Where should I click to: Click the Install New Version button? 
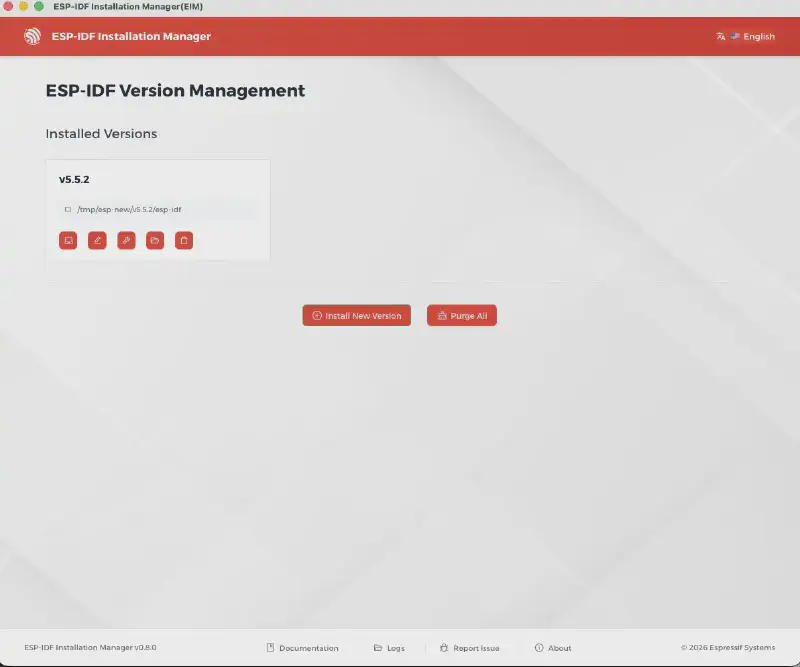(x=356, y=314)
